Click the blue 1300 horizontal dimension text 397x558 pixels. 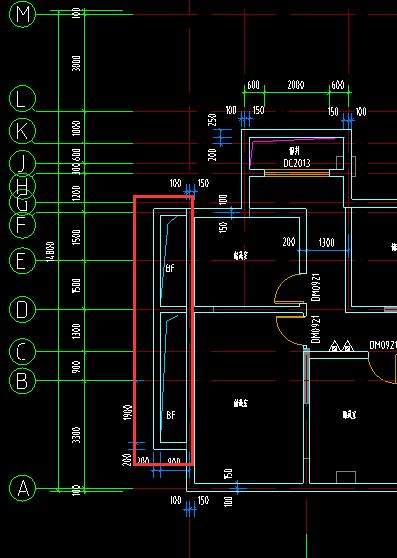[x=326, y=243]
